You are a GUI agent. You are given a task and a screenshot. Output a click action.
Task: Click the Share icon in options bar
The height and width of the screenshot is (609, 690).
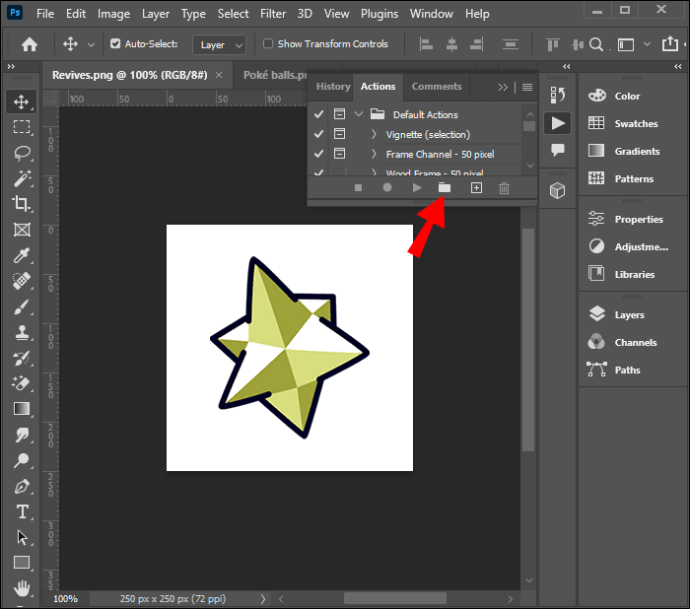pos(670,44)
